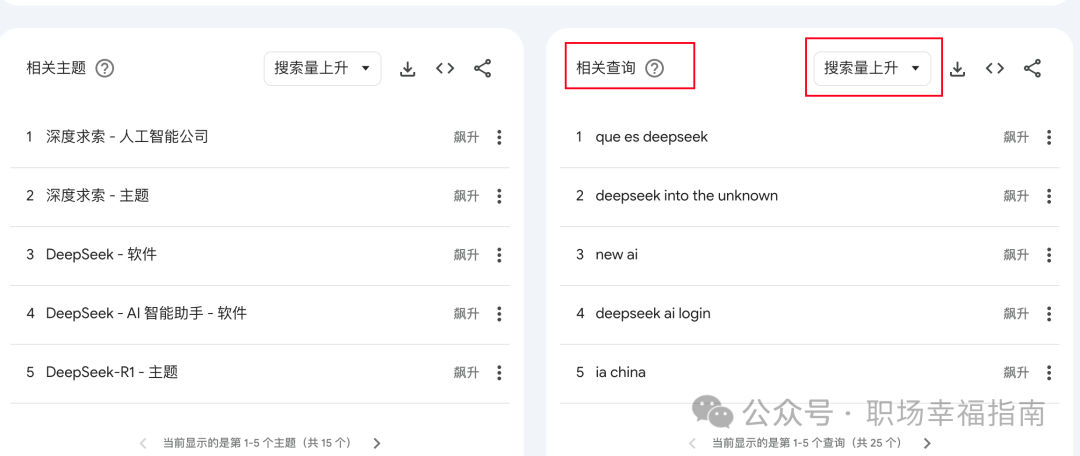Open more options for 深度求索 - 人工智能公司
The height and width of the screenshot is (456, 1080).
(x=499, y=137)
